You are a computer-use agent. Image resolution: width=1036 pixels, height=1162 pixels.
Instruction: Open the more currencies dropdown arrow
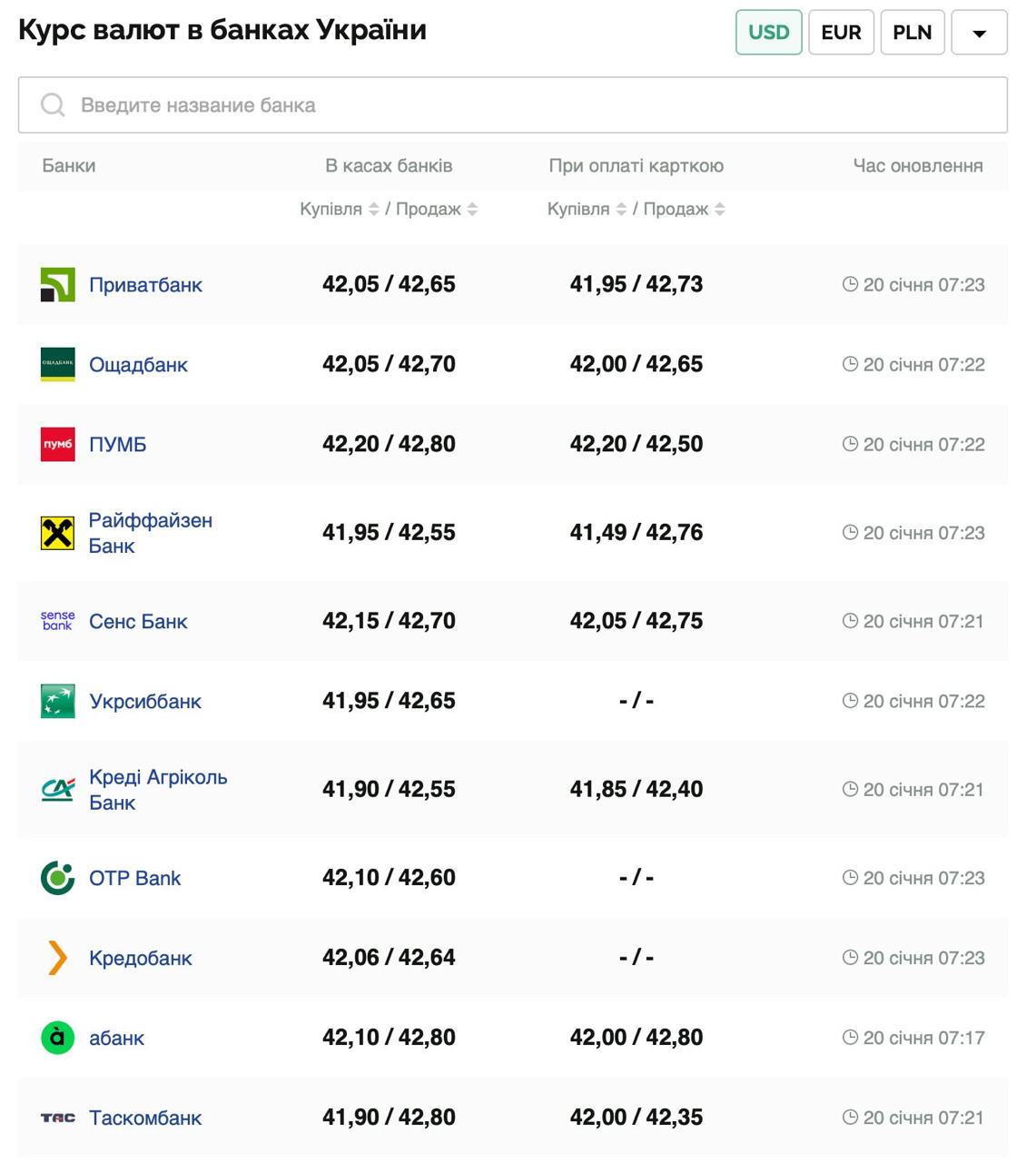point(979,33)
